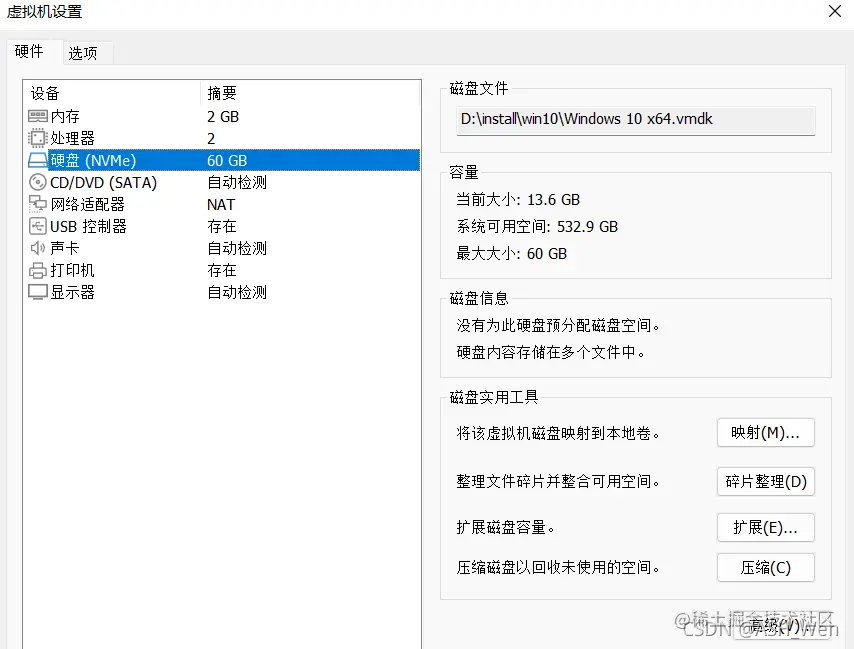Open the 选项 tab
Screen dimensions: 854x649
[x=83, y=53]
